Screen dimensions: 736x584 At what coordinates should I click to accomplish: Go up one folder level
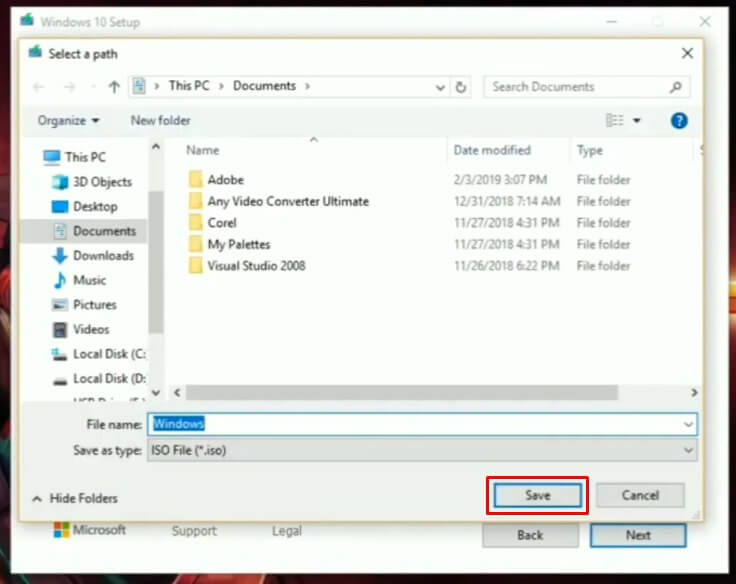click(x=114, y=87)
